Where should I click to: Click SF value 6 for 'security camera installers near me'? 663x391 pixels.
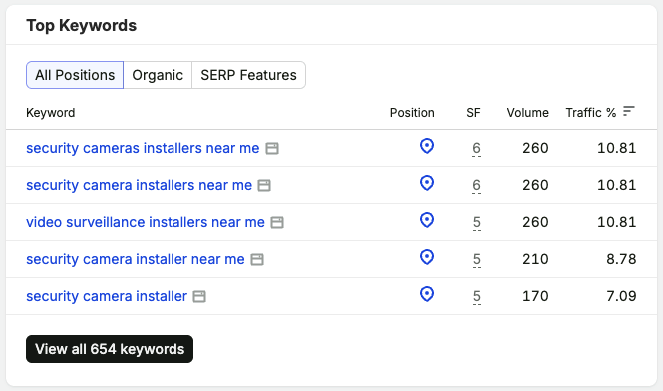tap(476, 185)
